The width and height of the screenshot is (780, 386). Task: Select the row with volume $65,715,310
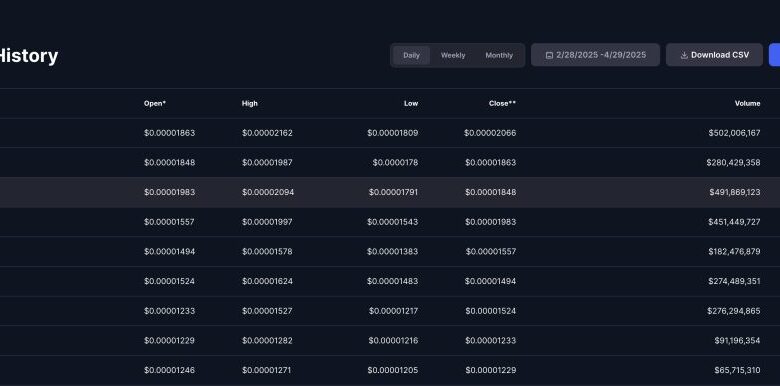[390, 370]
